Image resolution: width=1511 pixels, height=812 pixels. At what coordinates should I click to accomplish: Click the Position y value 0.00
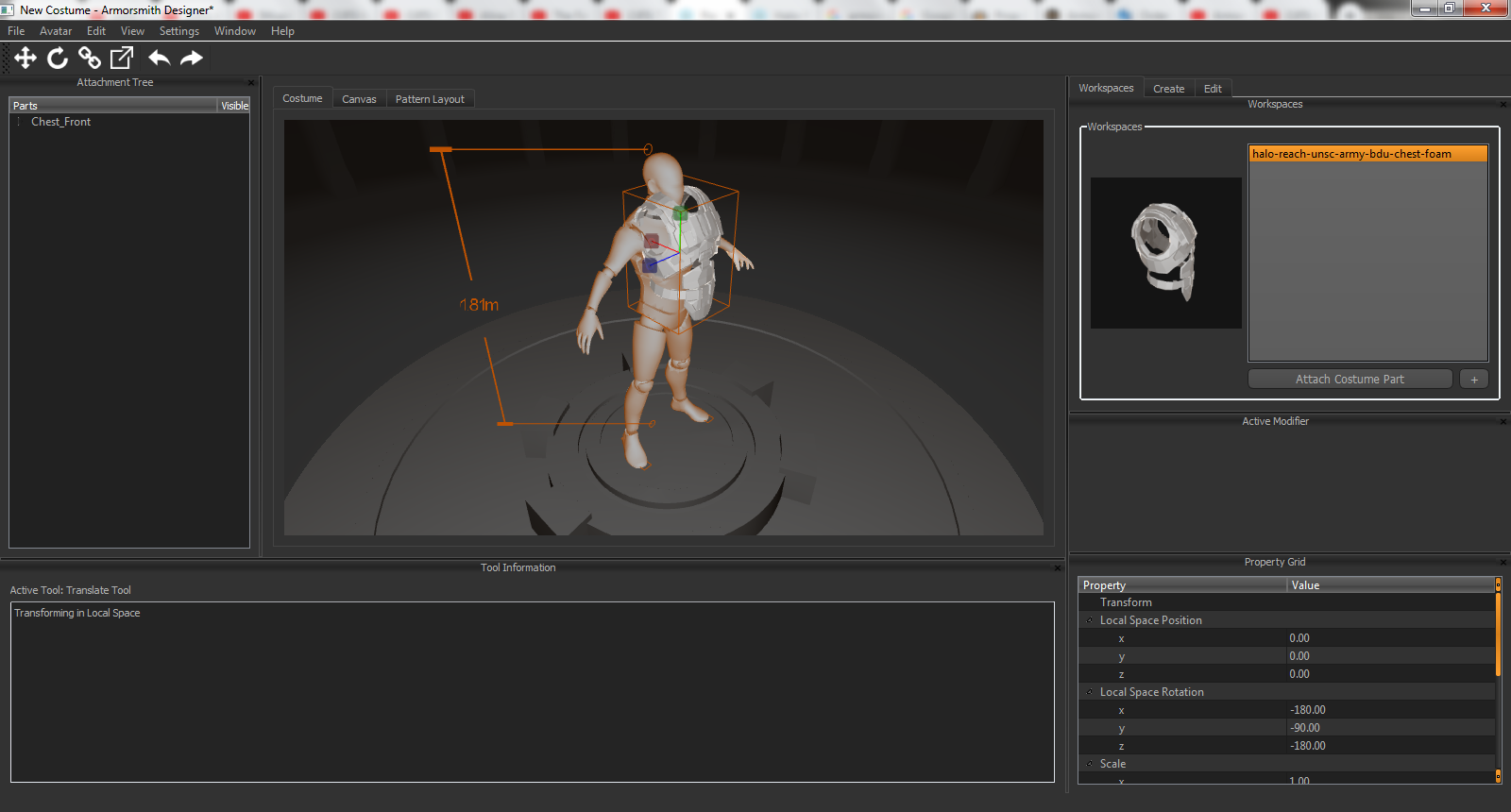click(x=1391, y=657)
